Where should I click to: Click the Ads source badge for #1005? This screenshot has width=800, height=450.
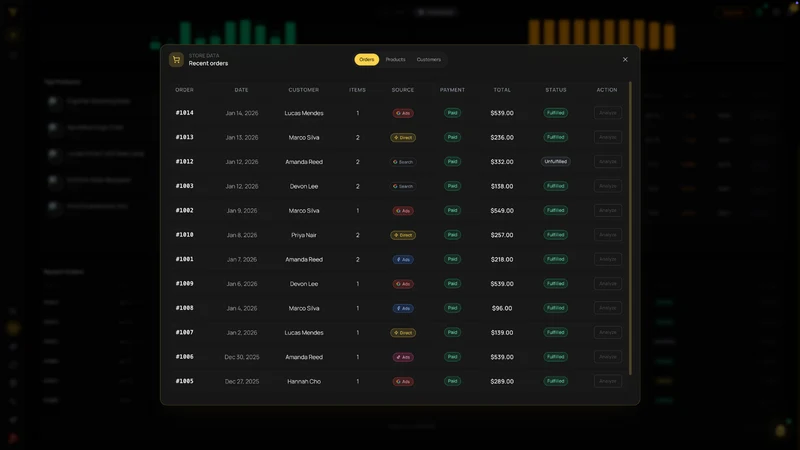[403, 382]
